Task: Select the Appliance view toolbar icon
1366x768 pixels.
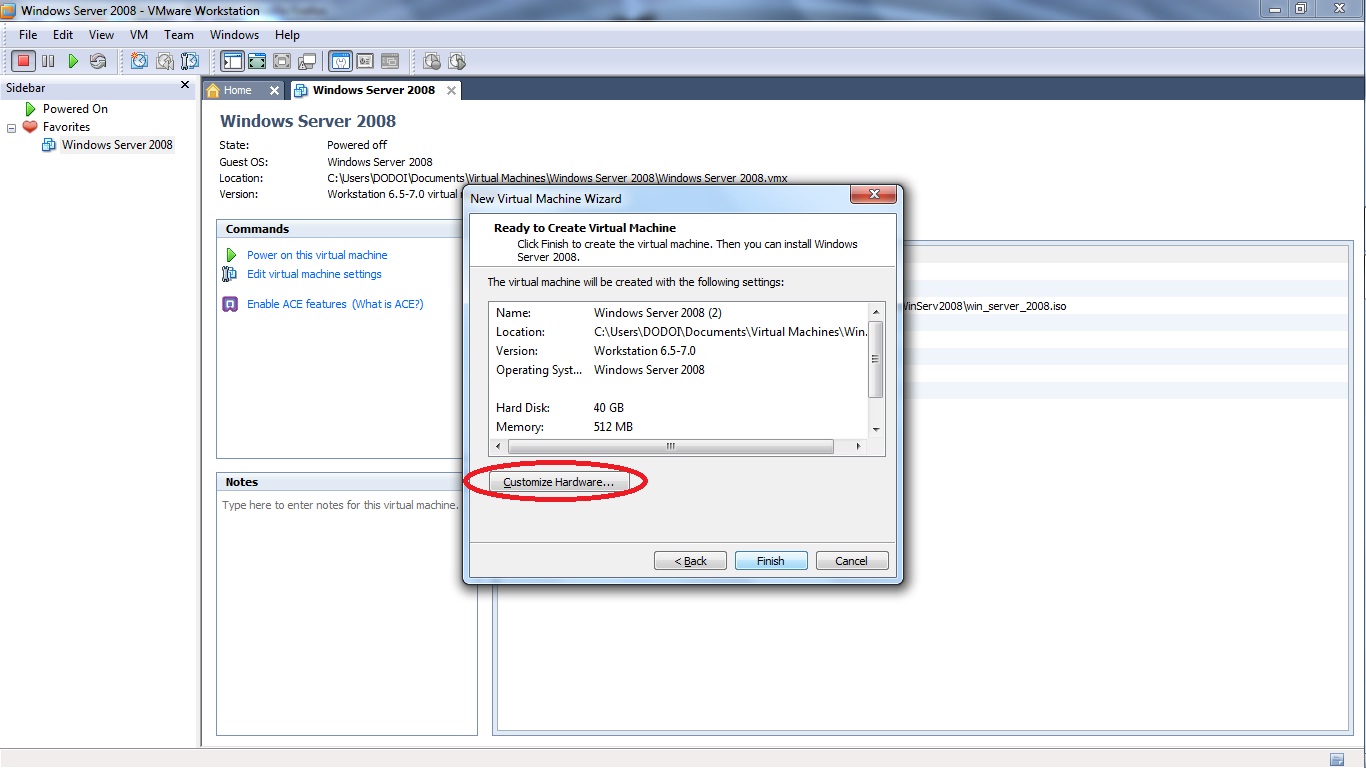Action: 365,62
